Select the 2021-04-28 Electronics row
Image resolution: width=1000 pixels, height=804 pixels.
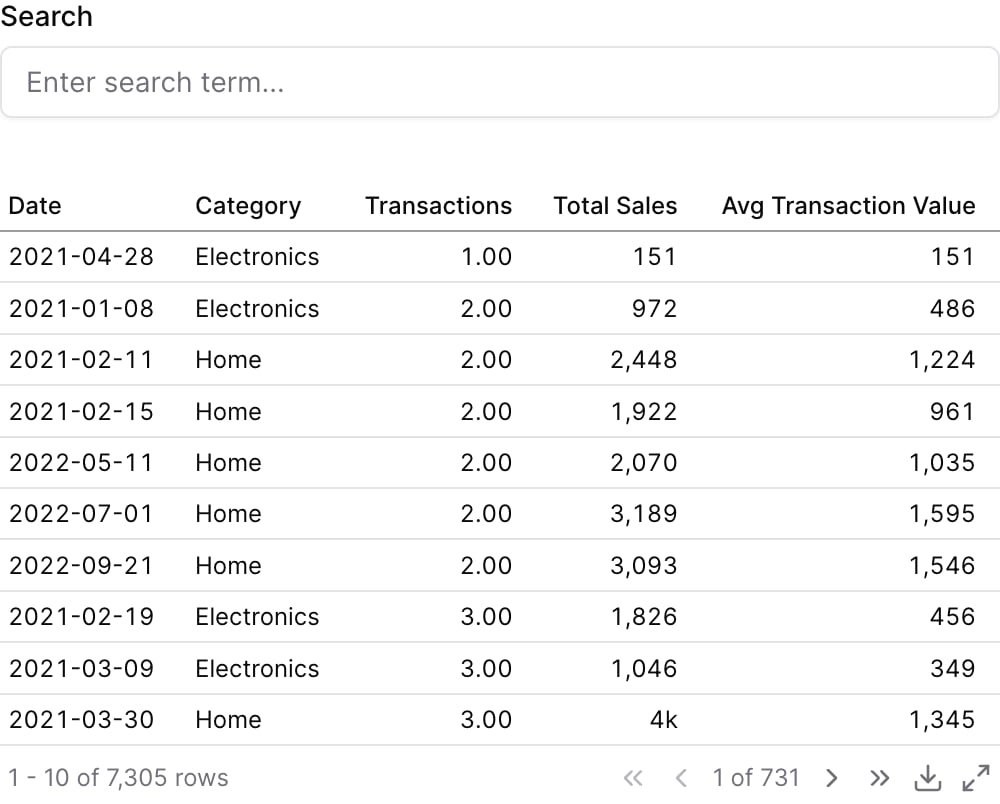(500, 257)
